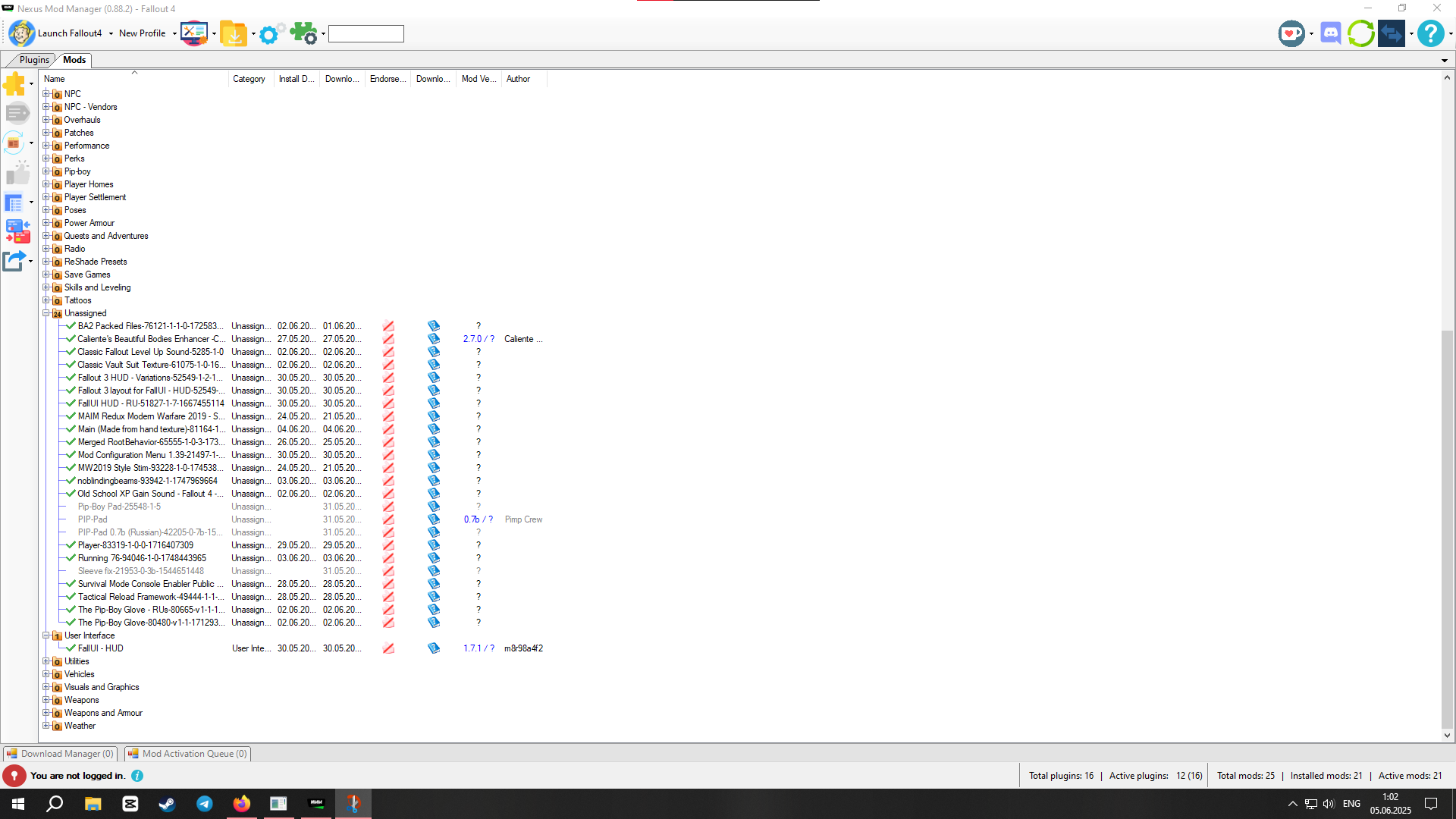Open the Launch Fallout4 dropdown arrow
This screenshot has width=1456, height=819.
(111, 34)
